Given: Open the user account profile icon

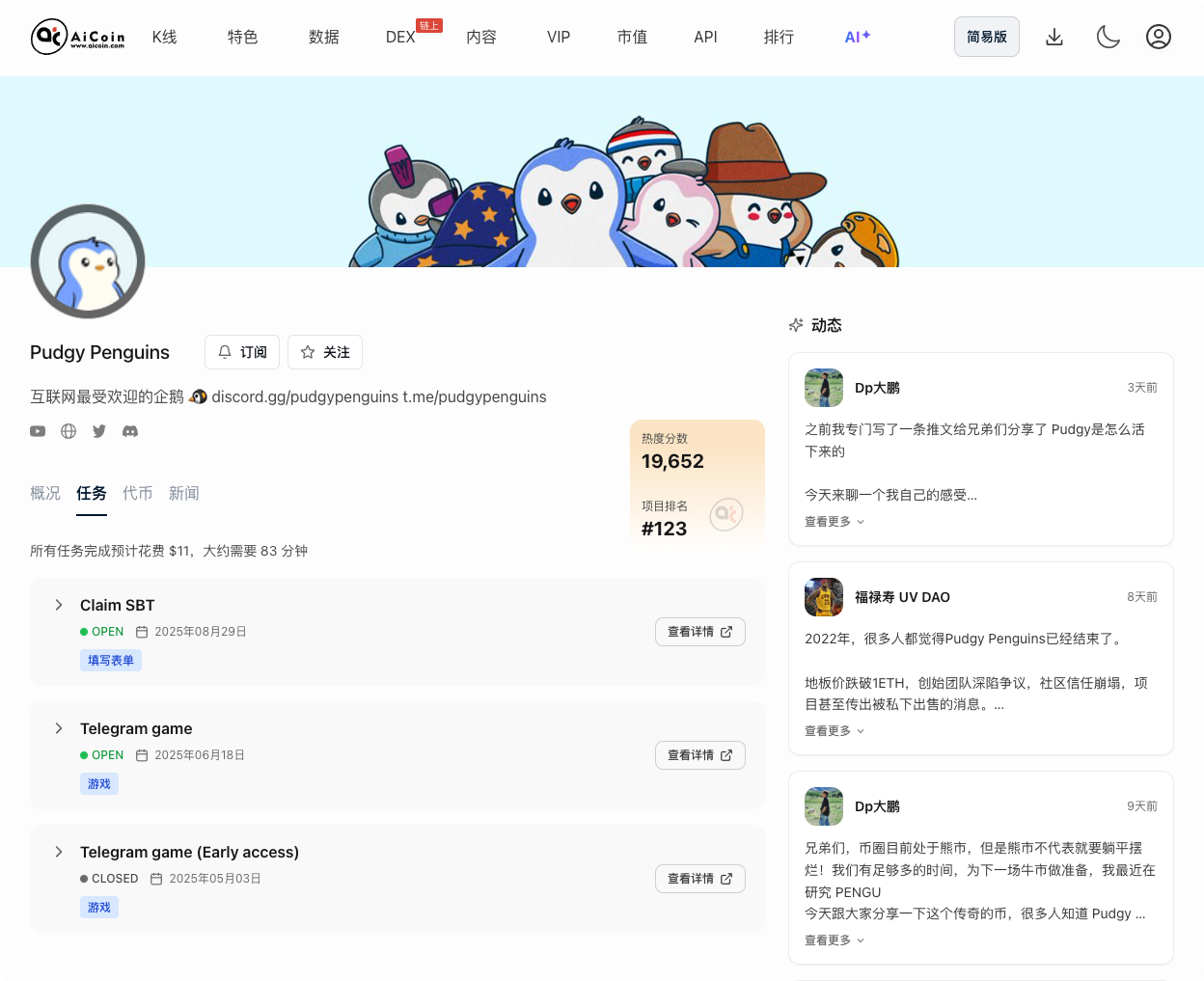Looking at the screenshot, I should click(x=1159, y=37).
